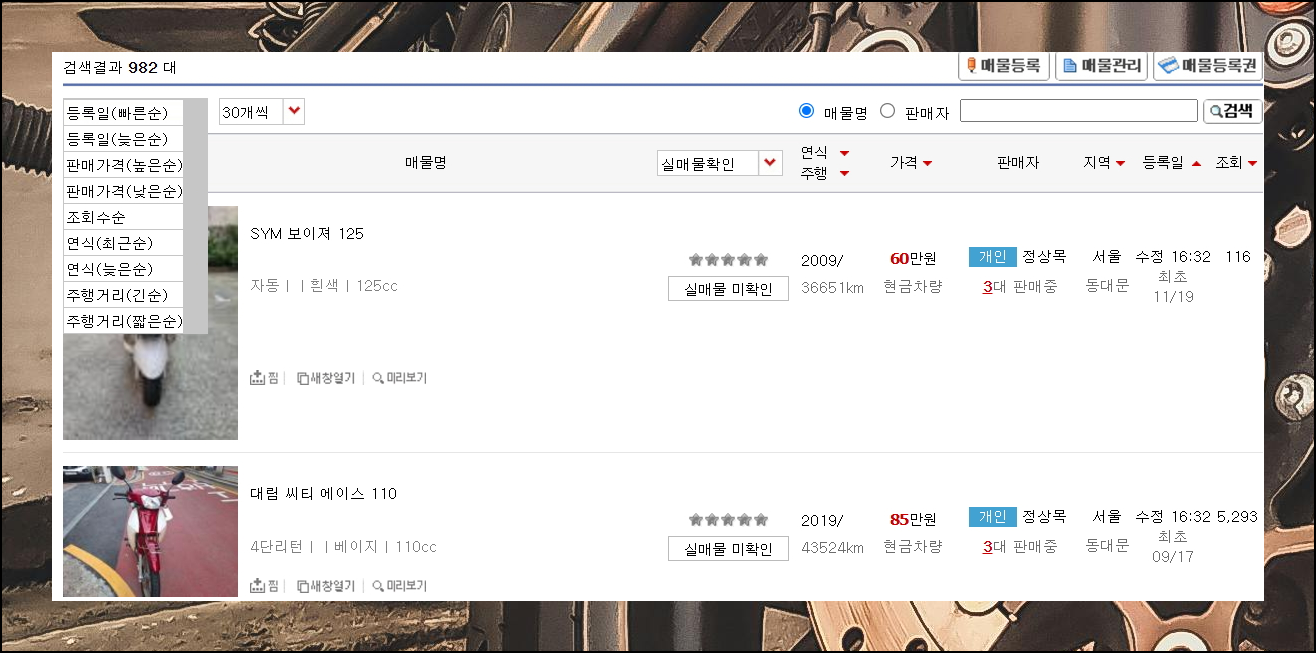Sort by 주행 arrow

pyautogui.click(x=844, y=174)
